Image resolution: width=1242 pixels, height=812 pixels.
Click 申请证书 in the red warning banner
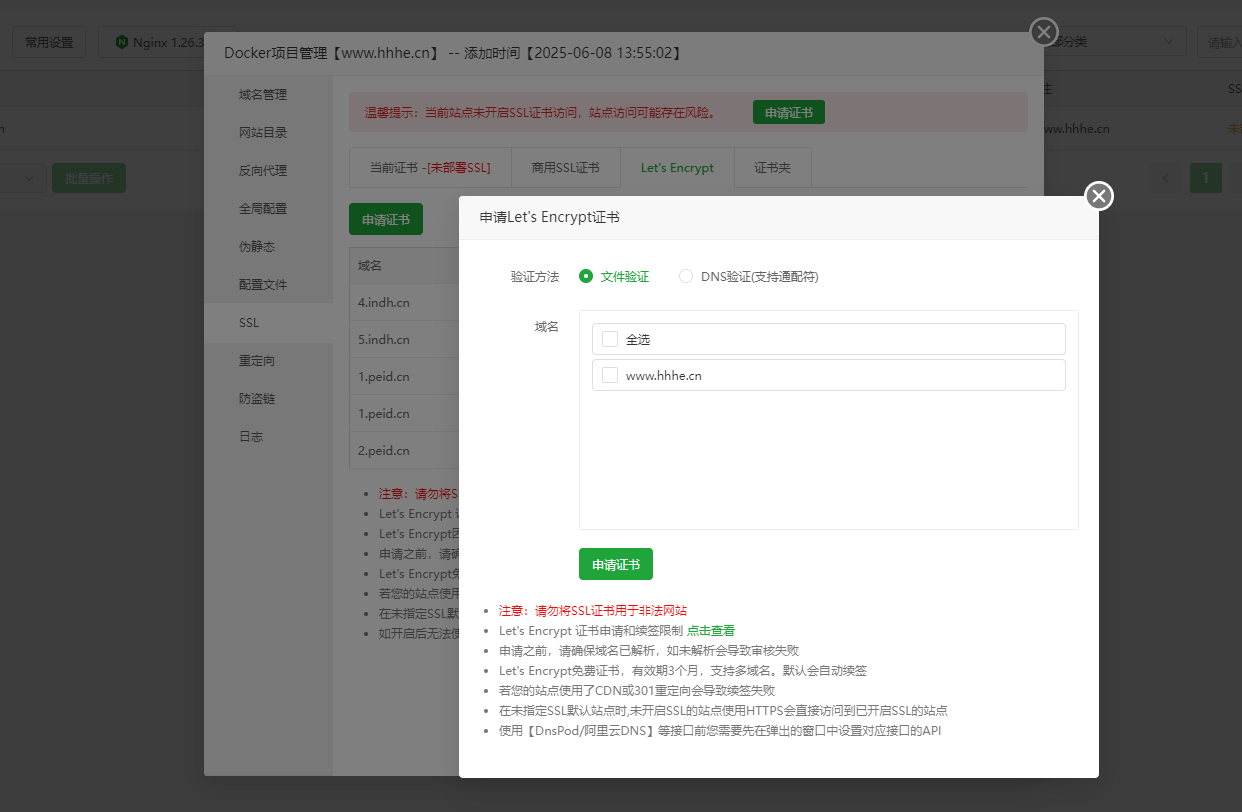789,113
